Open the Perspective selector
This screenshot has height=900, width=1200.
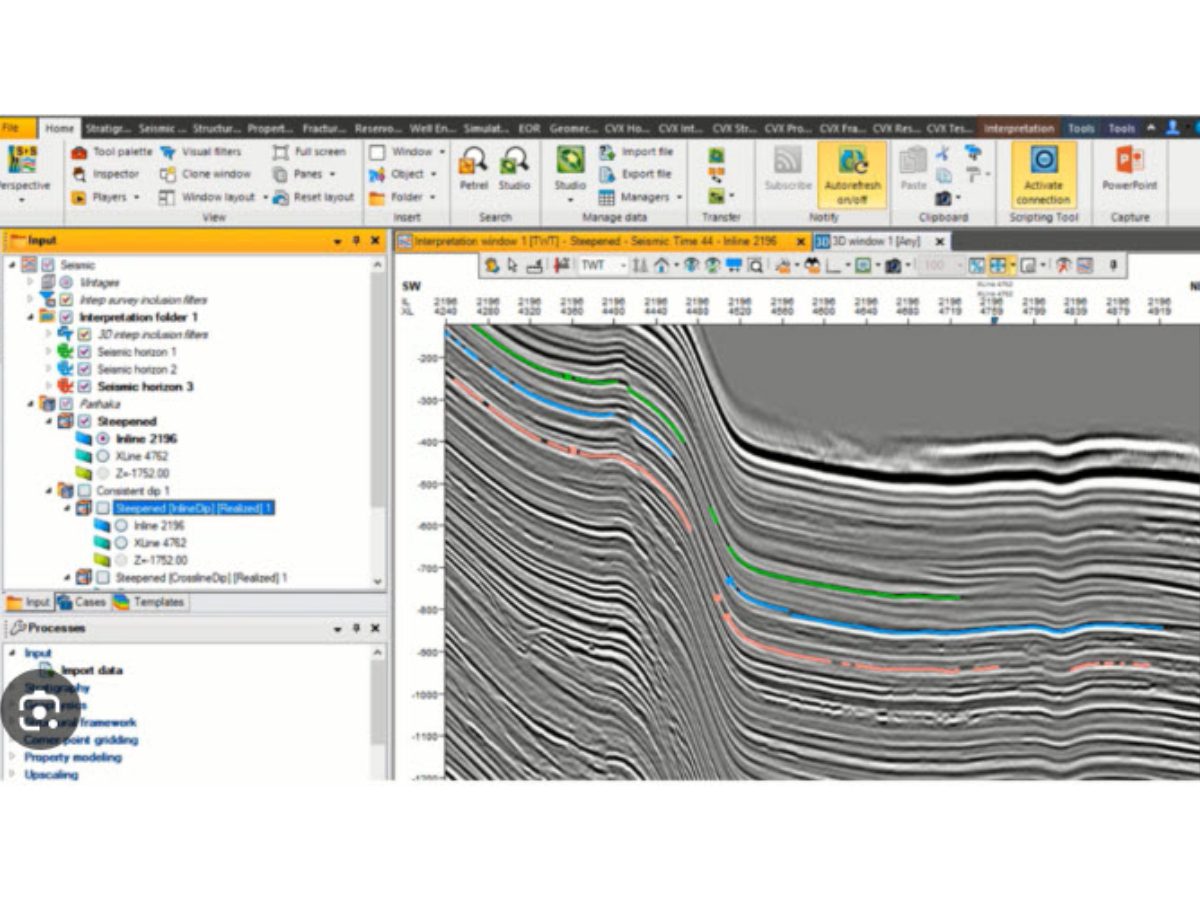(x=23, y=172)
